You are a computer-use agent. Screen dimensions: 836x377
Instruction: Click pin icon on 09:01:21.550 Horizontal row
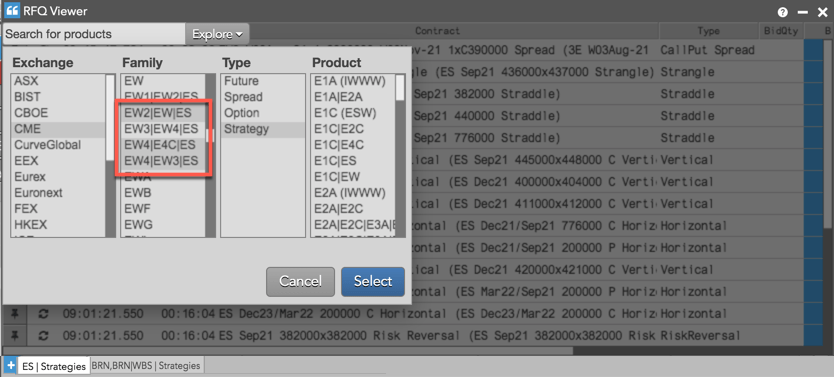point(15,314)
